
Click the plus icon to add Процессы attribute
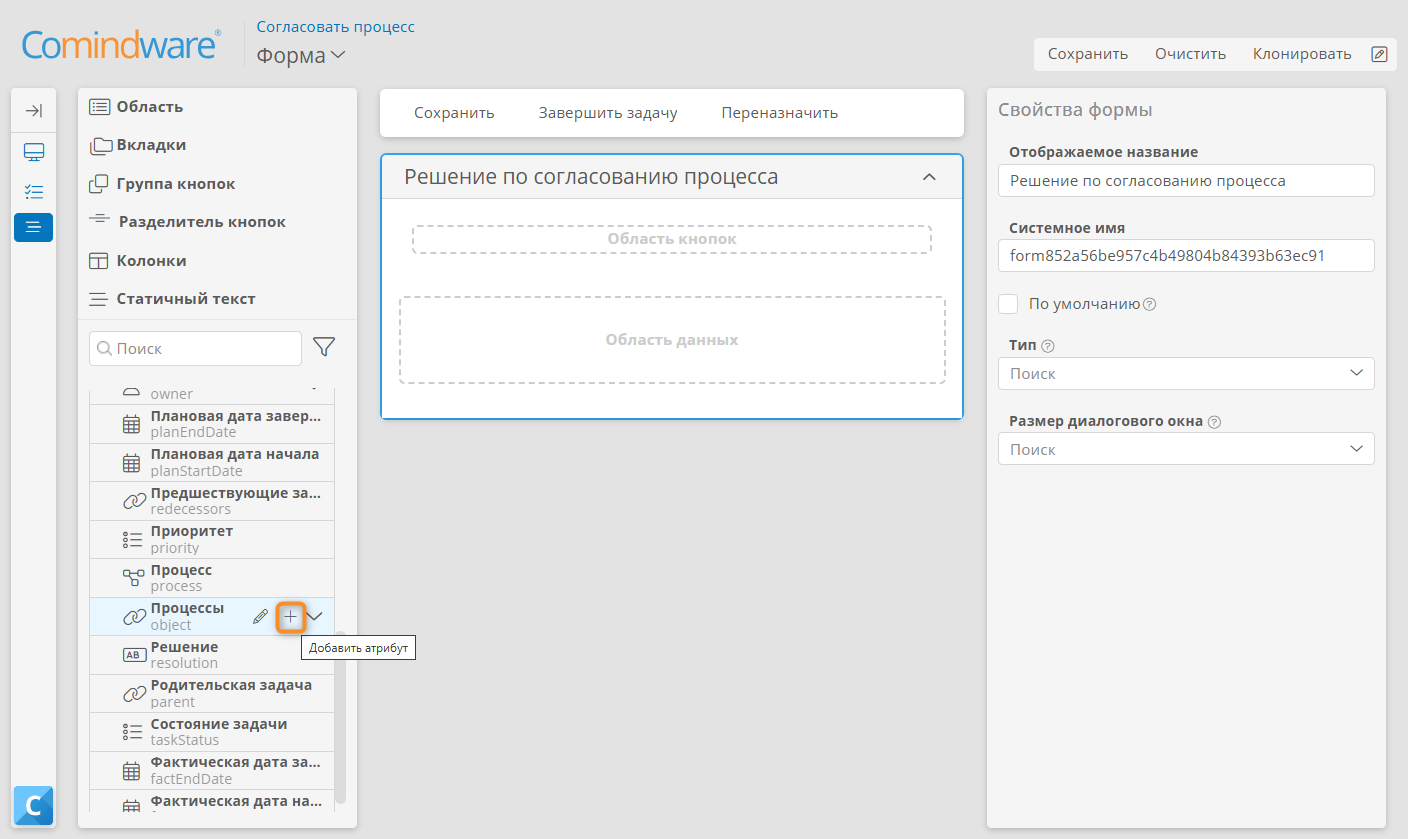290,617
